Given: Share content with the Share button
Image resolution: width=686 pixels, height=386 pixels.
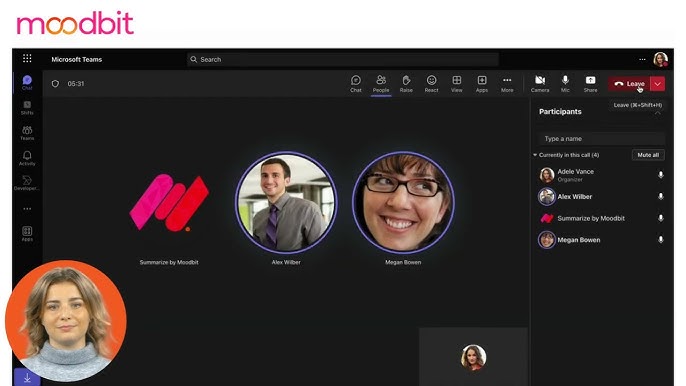Looking at the screenshot, I should click(590, 84).
